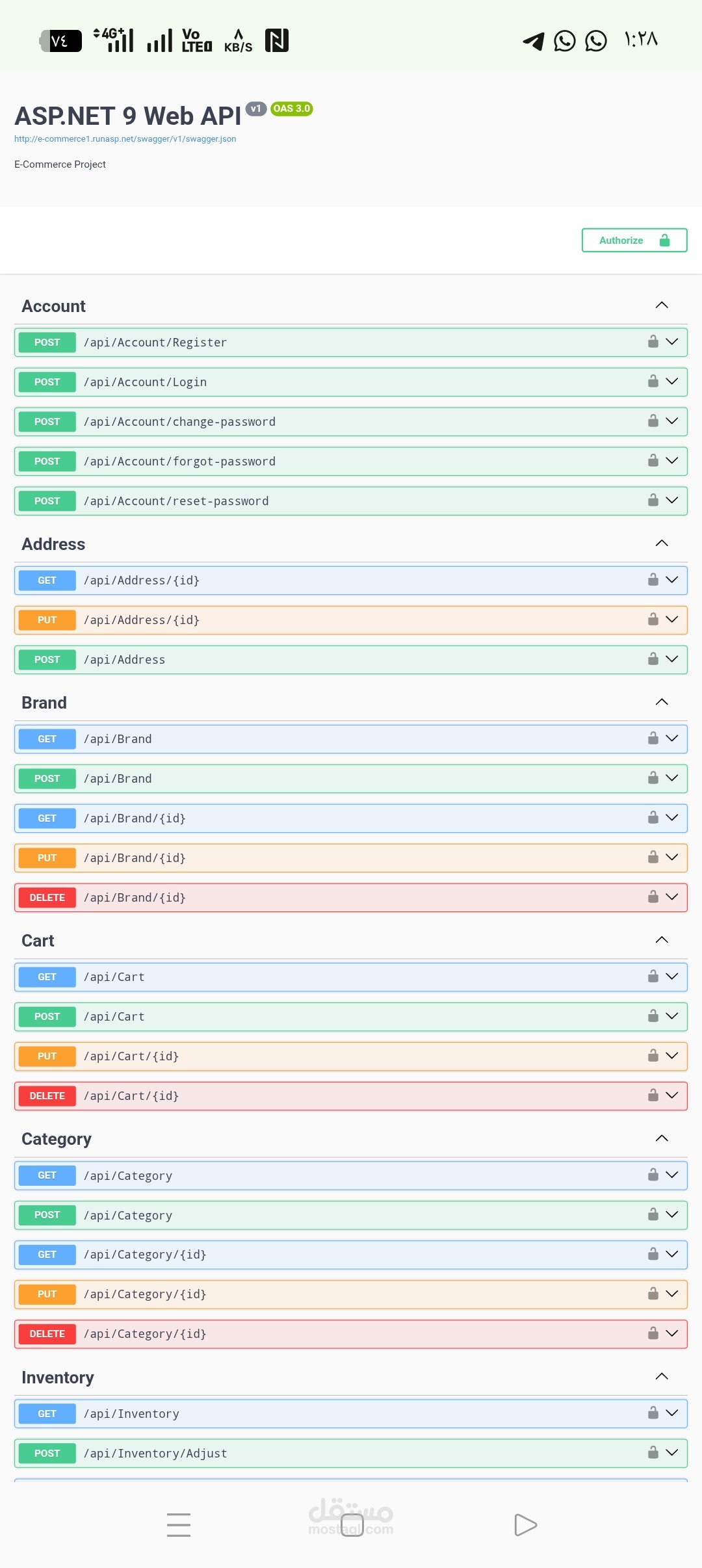Viewport: 702px width, 1568px height.
Task: Tap the Android home navigation button
Action: point(352,1524)
